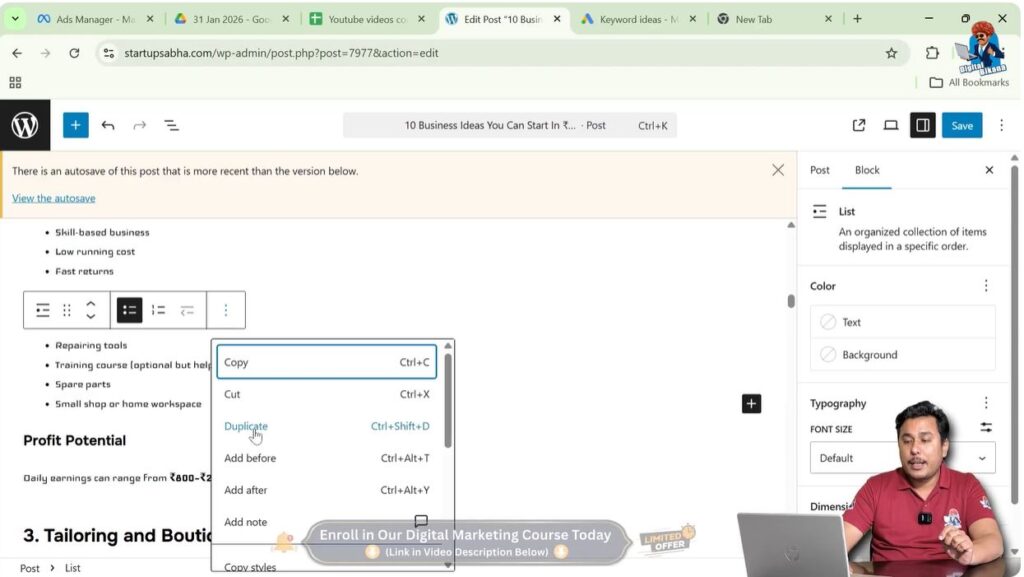View site information icon in address bar

pyautogui.click(x=108, y=53)
